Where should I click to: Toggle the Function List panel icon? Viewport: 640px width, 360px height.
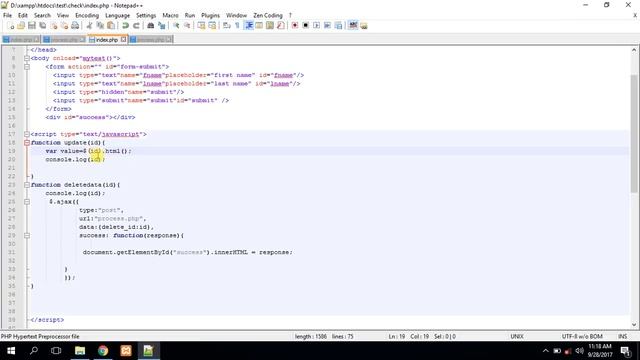pyautogui.click(x=280, y=26)
